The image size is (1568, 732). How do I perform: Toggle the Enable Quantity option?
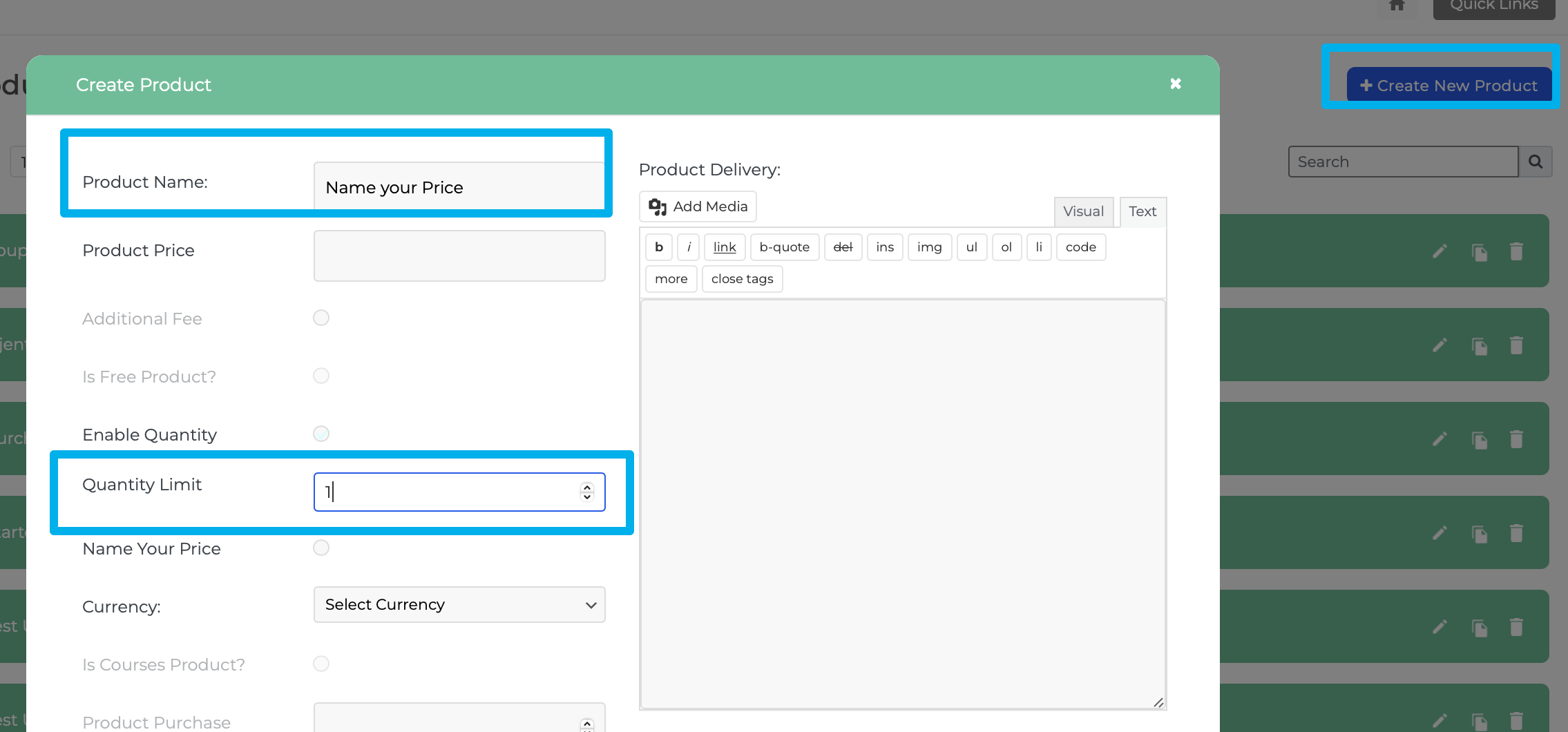pyautogui.click(x=321, y=434)
